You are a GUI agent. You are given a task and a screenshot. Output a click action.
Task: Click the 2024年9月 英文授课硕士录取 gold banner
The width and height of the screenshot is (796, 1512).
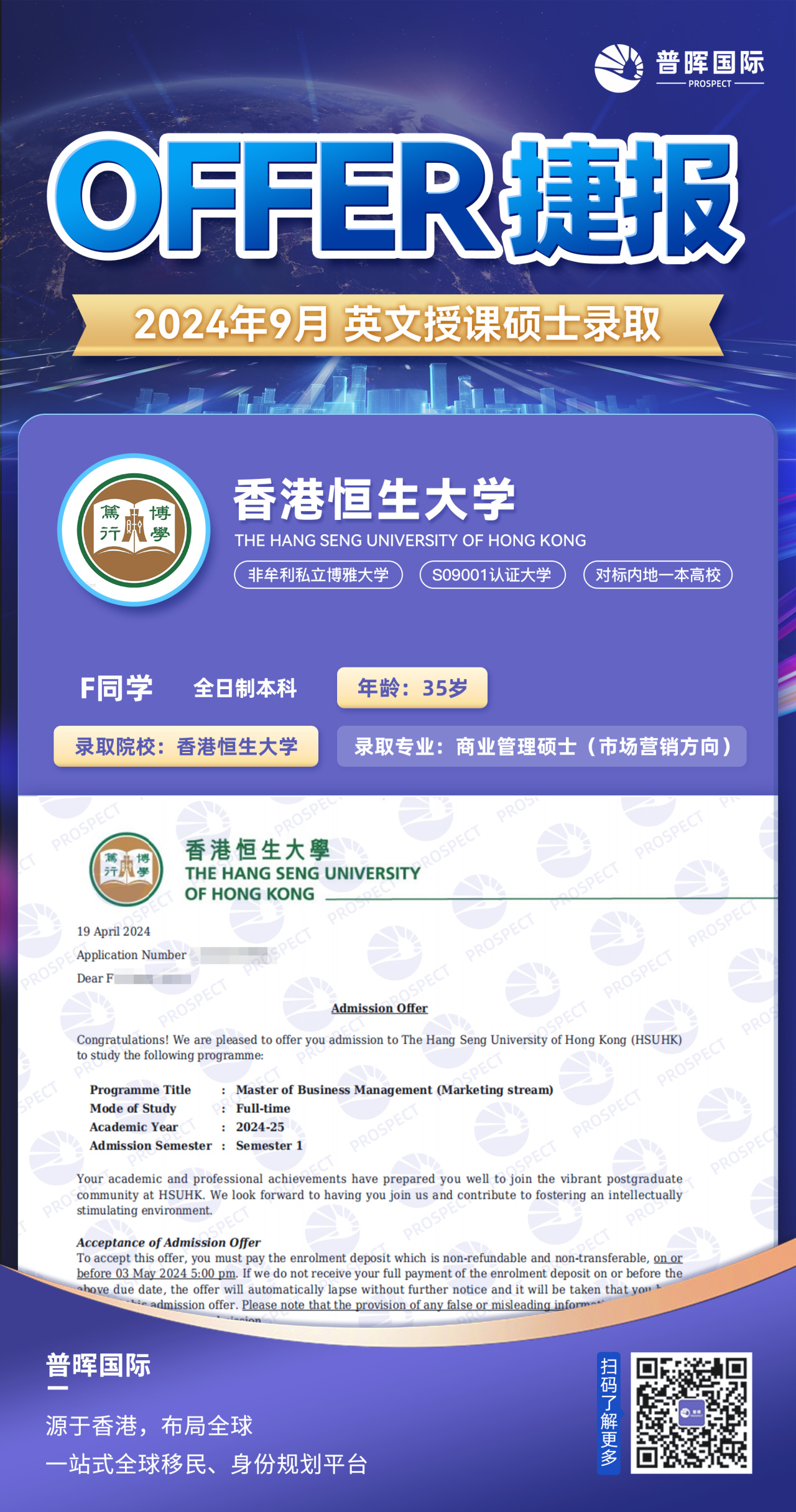398,325
